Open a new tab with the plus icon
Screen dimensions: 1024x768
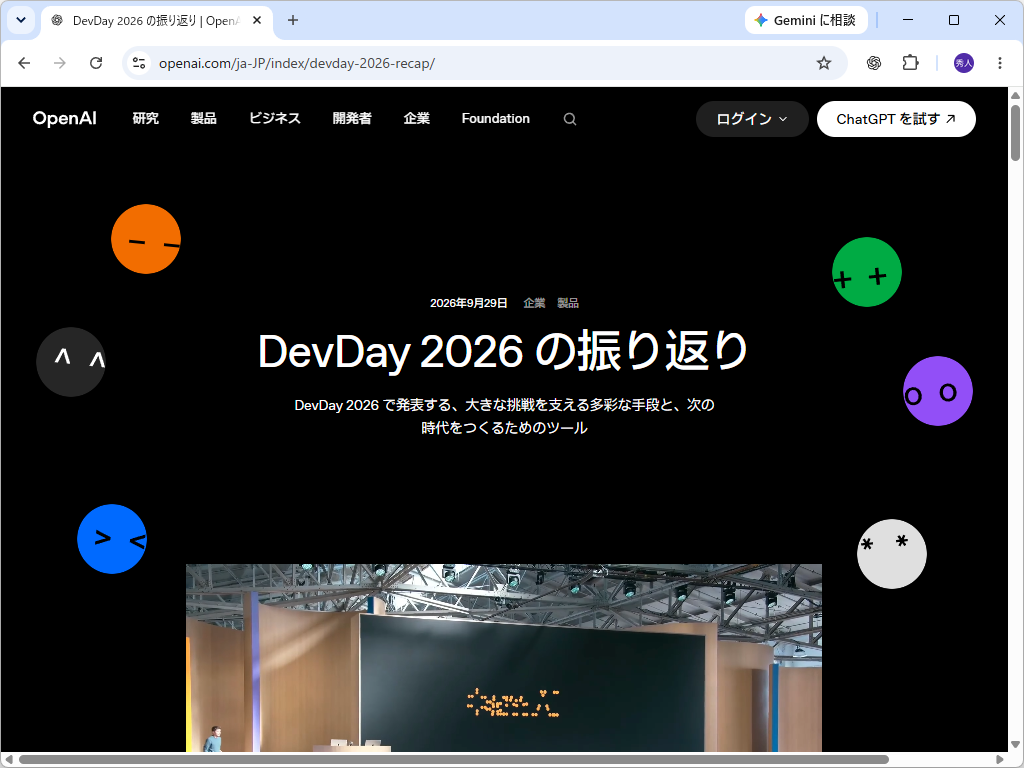point(293,20)
